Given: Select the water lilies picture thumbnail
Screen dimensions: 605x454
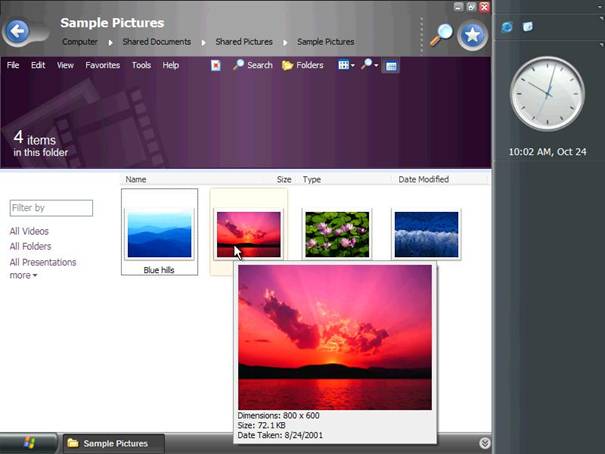Looking at the screenshot, I should 336,234.
